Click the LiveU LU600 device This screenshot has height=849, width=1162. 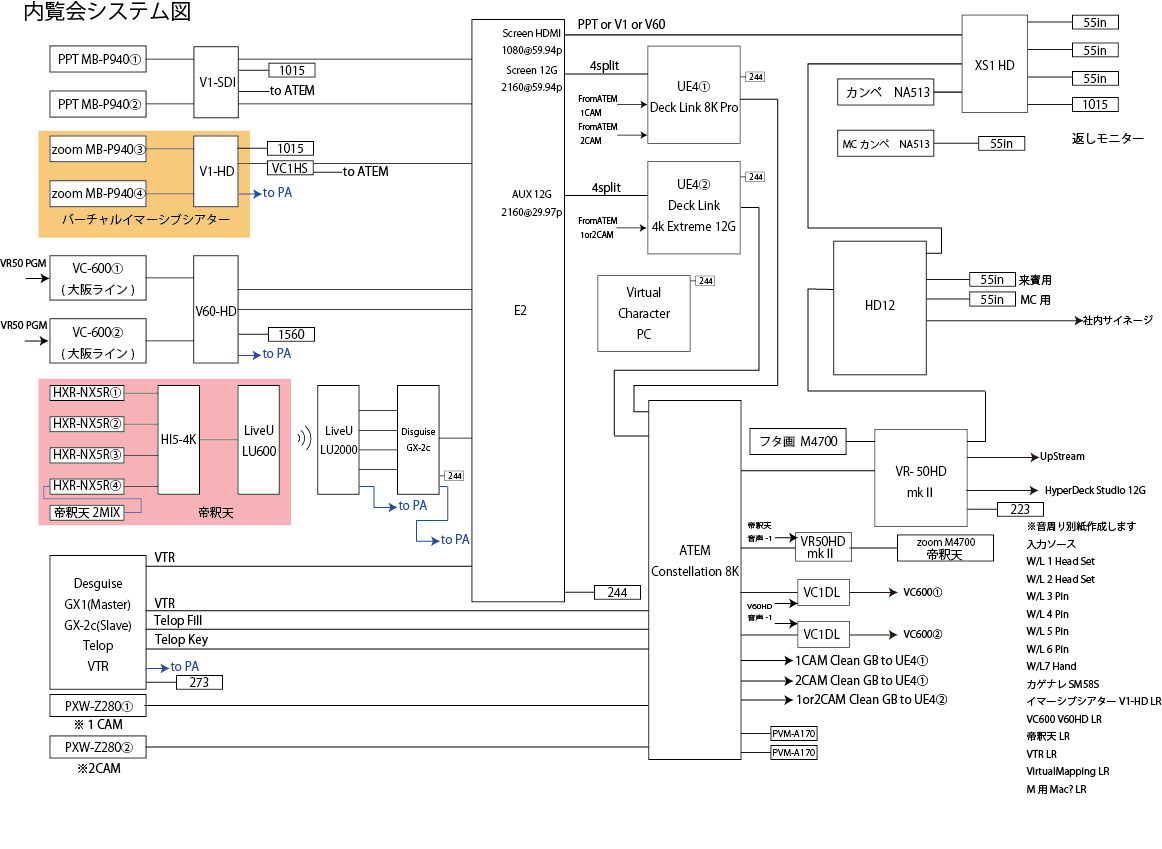(x=257, y=438)
